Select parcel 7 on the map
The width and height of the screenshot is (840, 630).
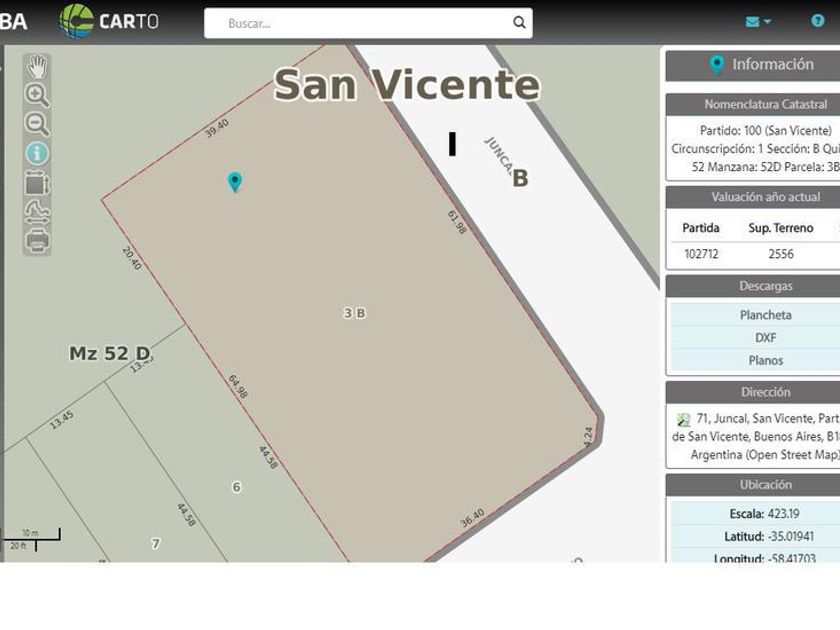click(x=156, y=544)
